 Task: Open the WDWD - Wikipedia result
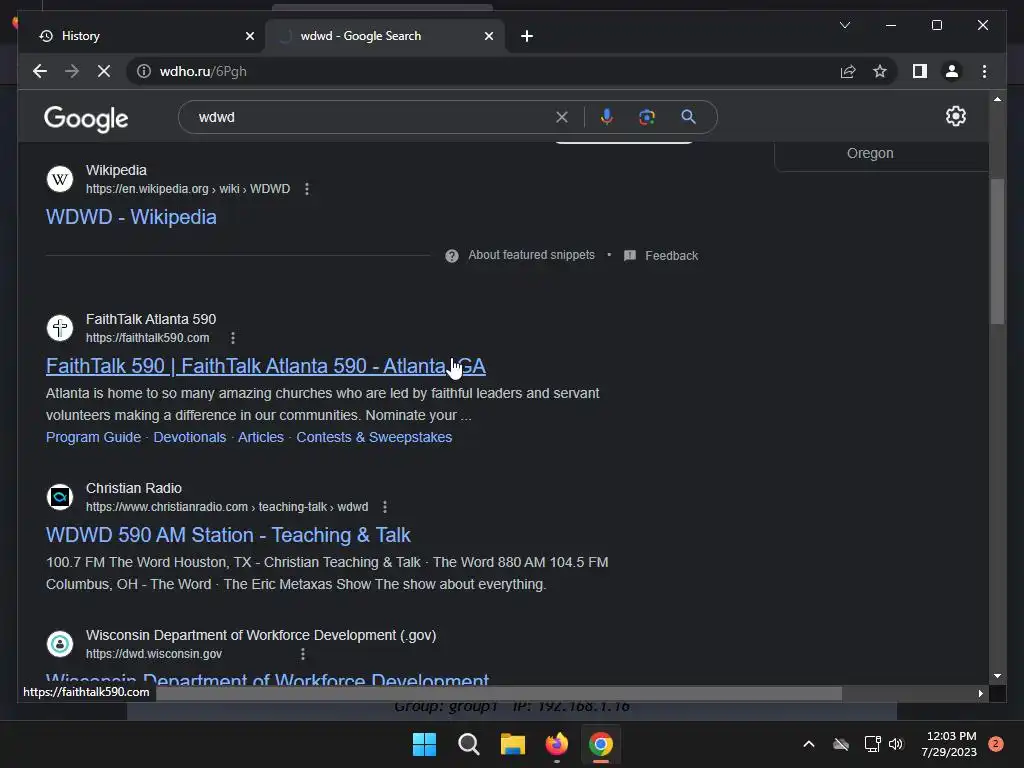click(x=131, y=217)
